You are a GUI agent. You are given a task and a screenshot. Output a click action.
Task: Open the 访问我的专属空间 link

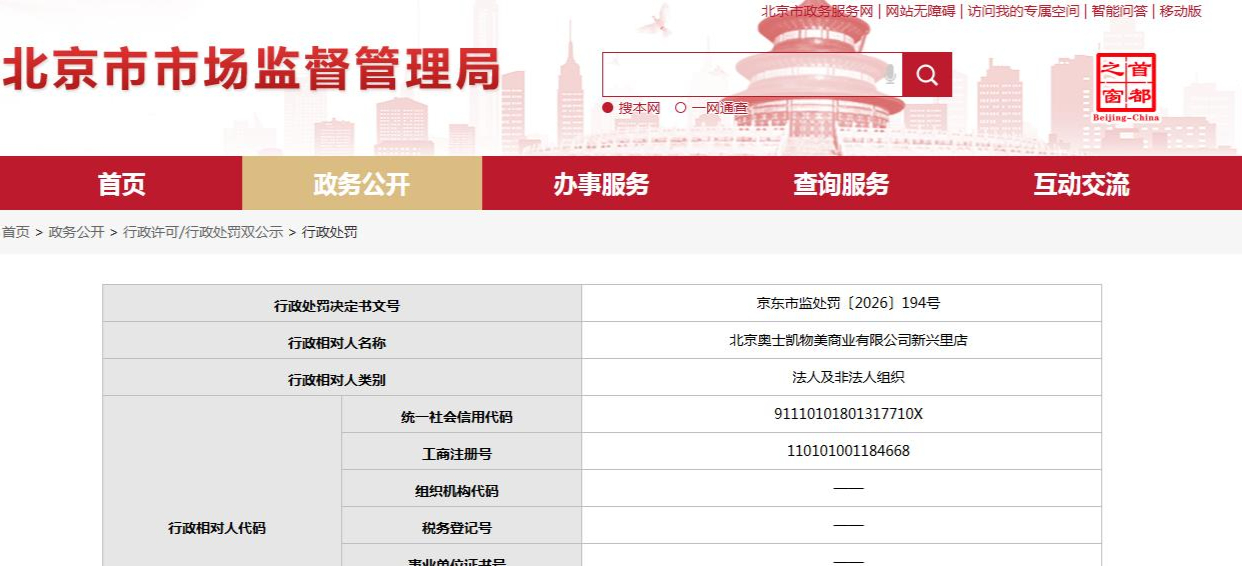tap(1023, 11)
